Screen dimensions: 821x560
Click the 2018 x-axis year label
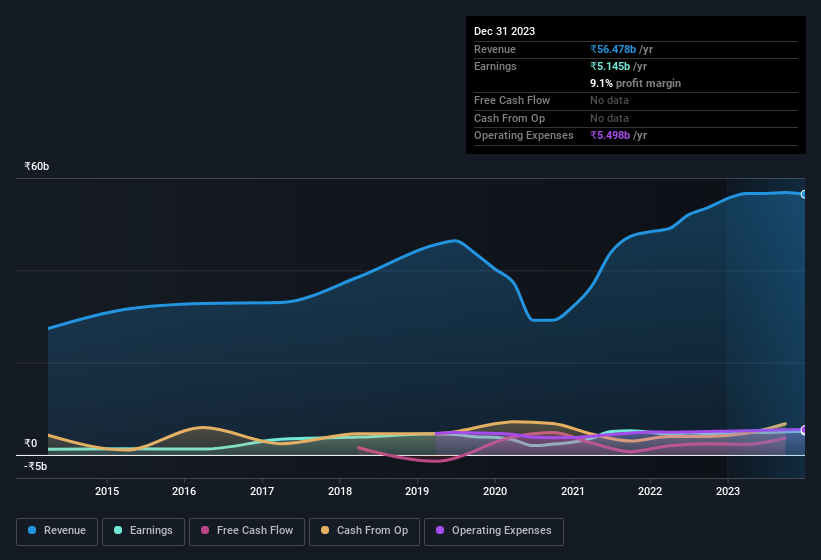point(340,491)
